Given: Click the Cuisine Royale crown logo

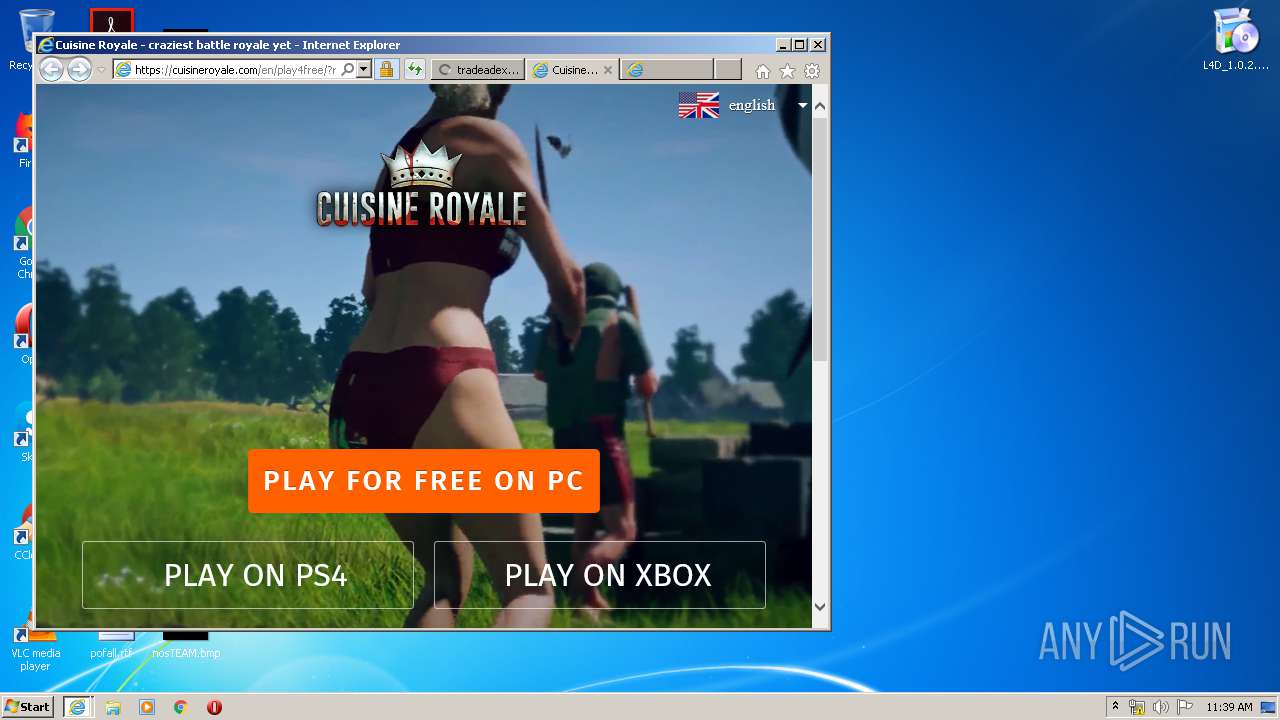Looking at the screenshot, I should (x=421, y=184).
